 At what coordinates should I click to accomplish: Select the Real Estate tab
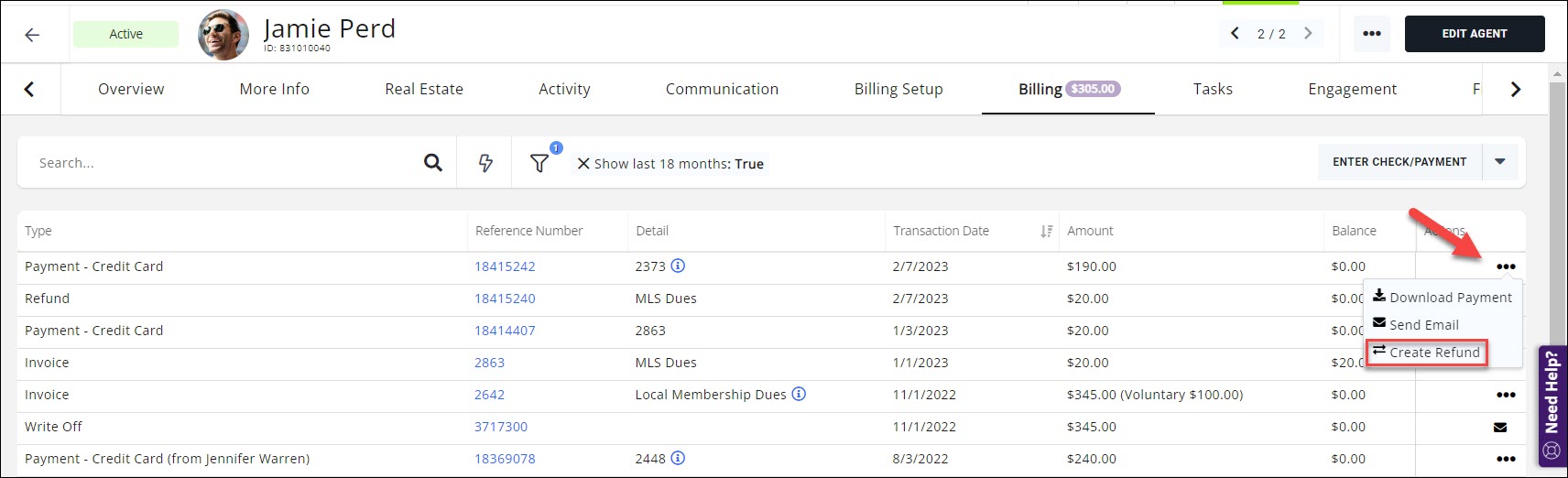(424, 89)
